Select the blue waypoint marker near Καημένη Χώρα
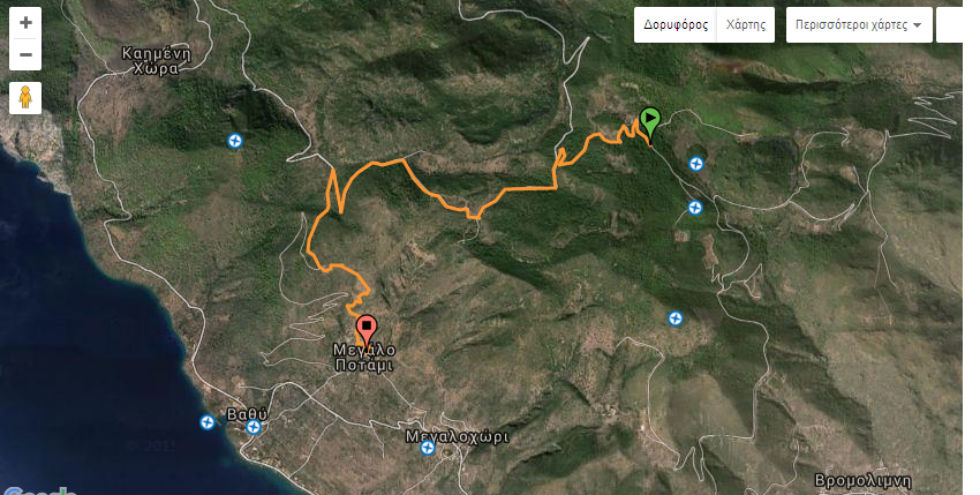Viewport: 980px width, 495px height. [x=234, y=141]
